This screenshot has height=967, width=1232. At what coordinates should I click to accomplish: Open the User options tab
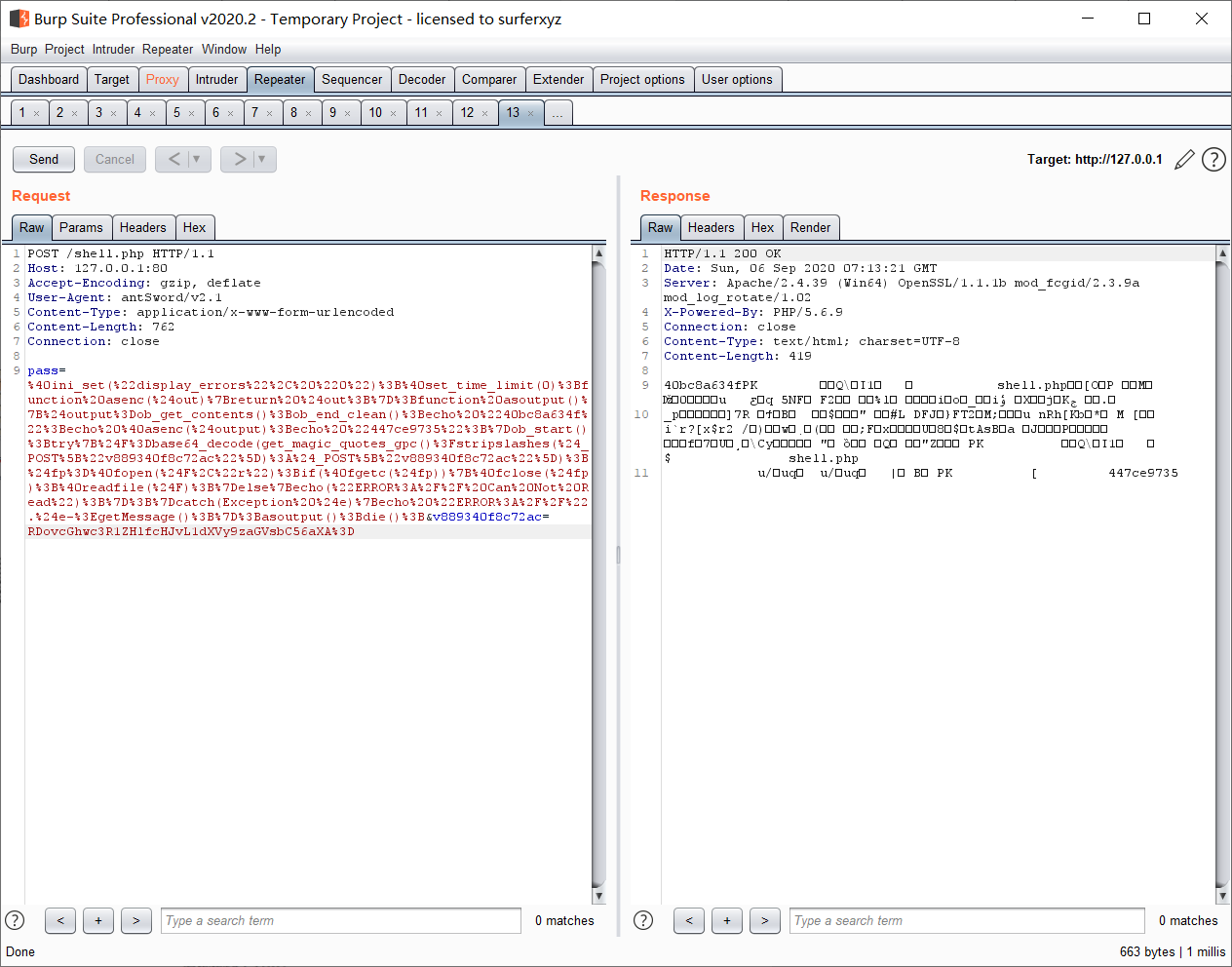tap(737, 80)
